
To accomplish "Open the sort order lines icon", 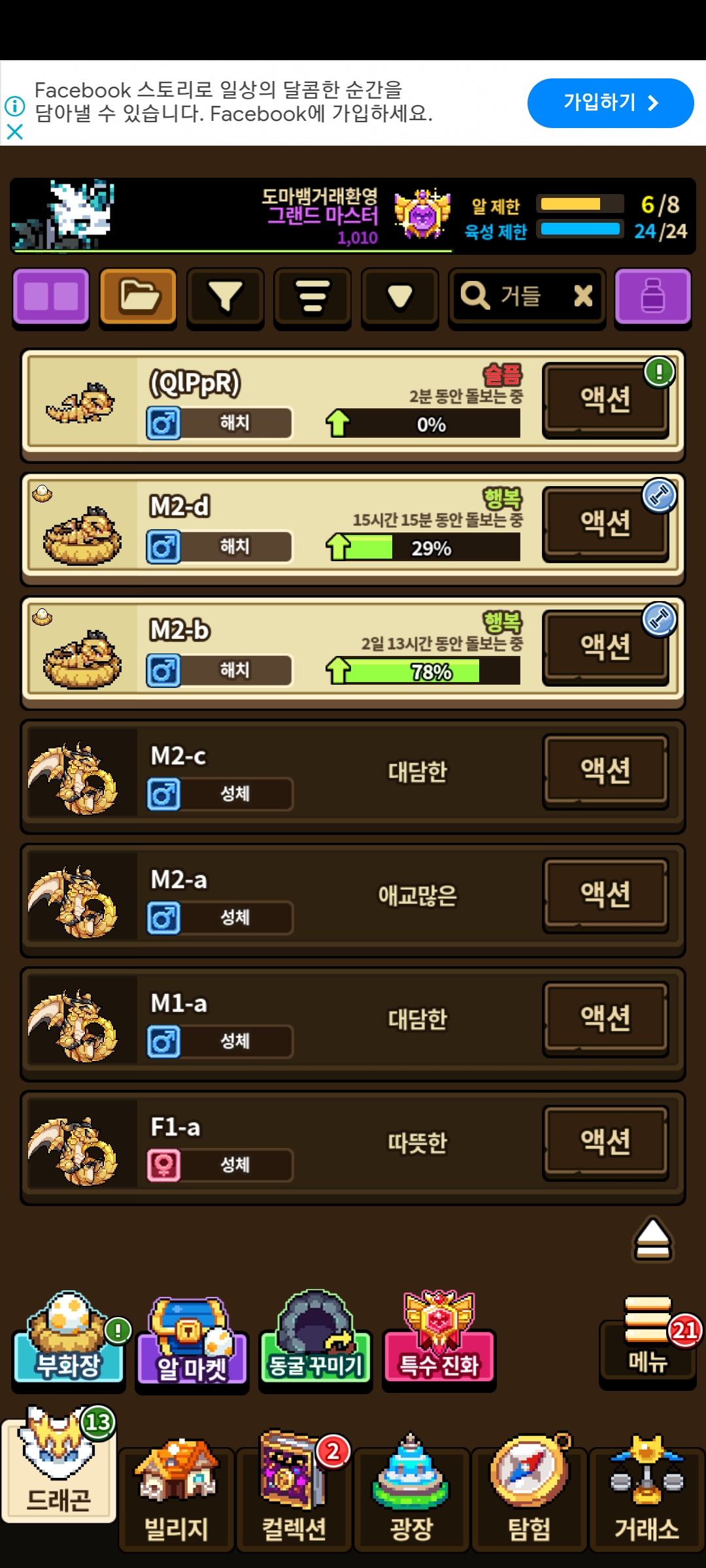I will (312, 297).
